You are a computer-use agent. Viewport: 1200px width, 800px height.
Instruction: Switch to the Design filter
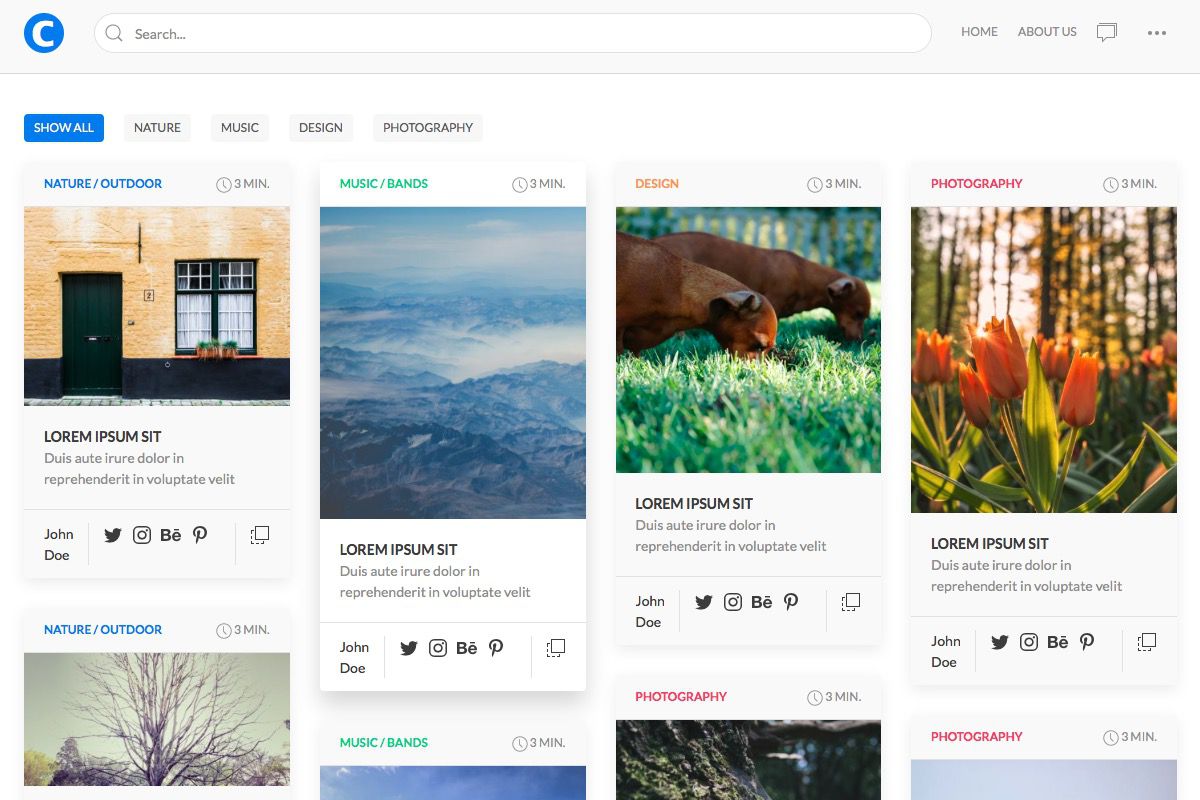click(x=321, y=128)
